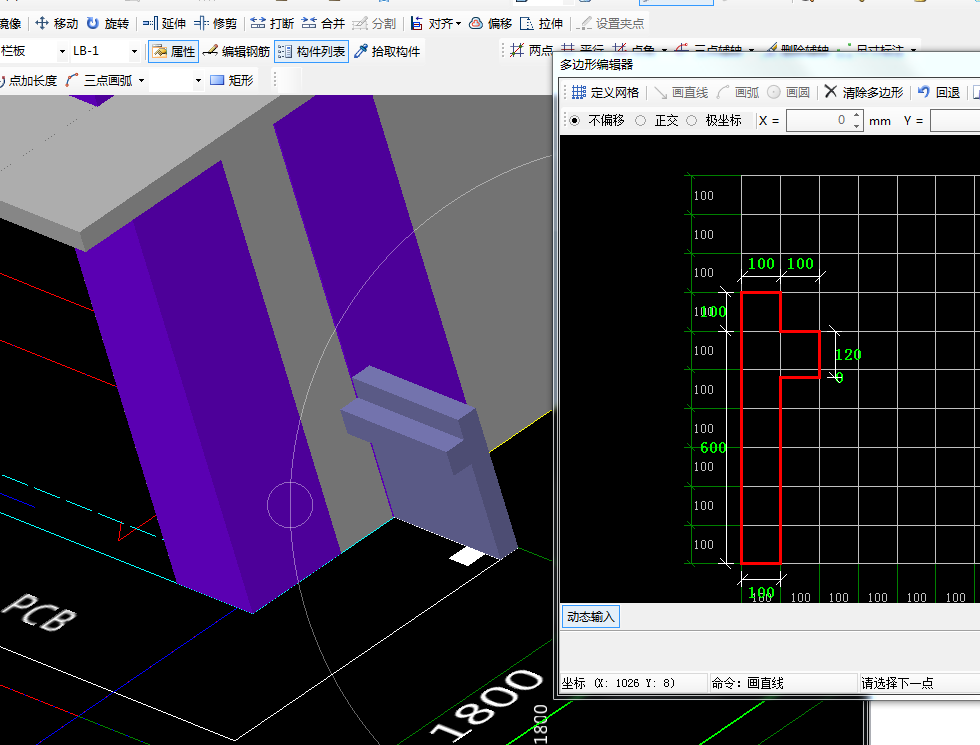Select the 旋转 (rotate) tool

[x=108, y=24]
